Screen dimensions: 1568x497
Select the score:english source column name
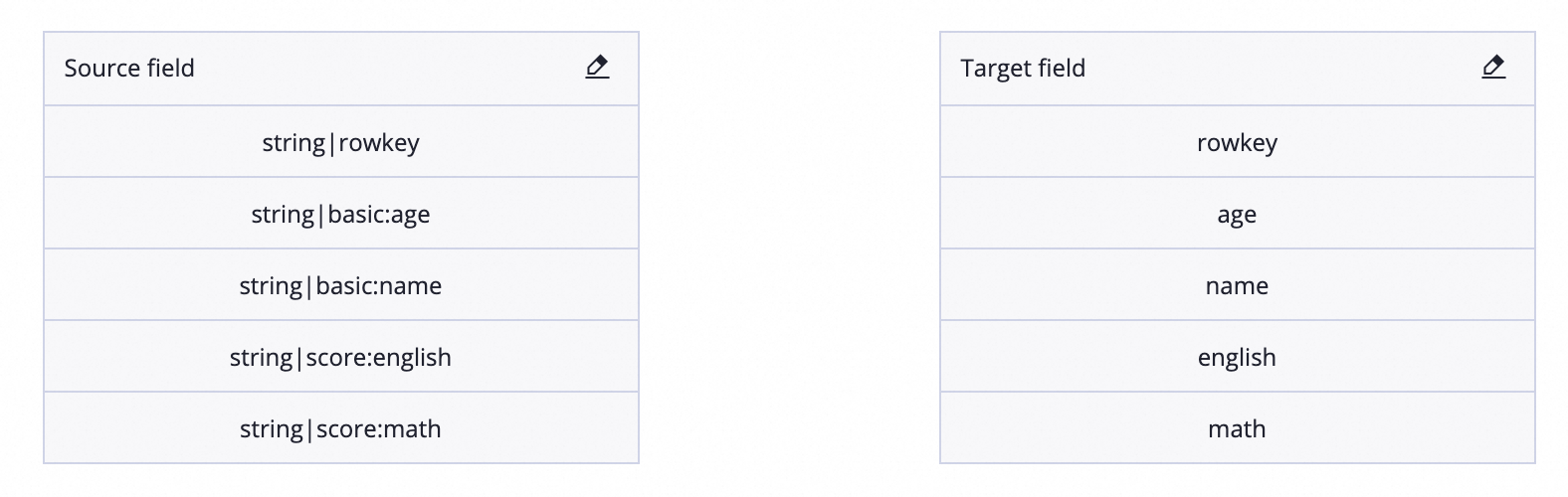pos(379,358)
